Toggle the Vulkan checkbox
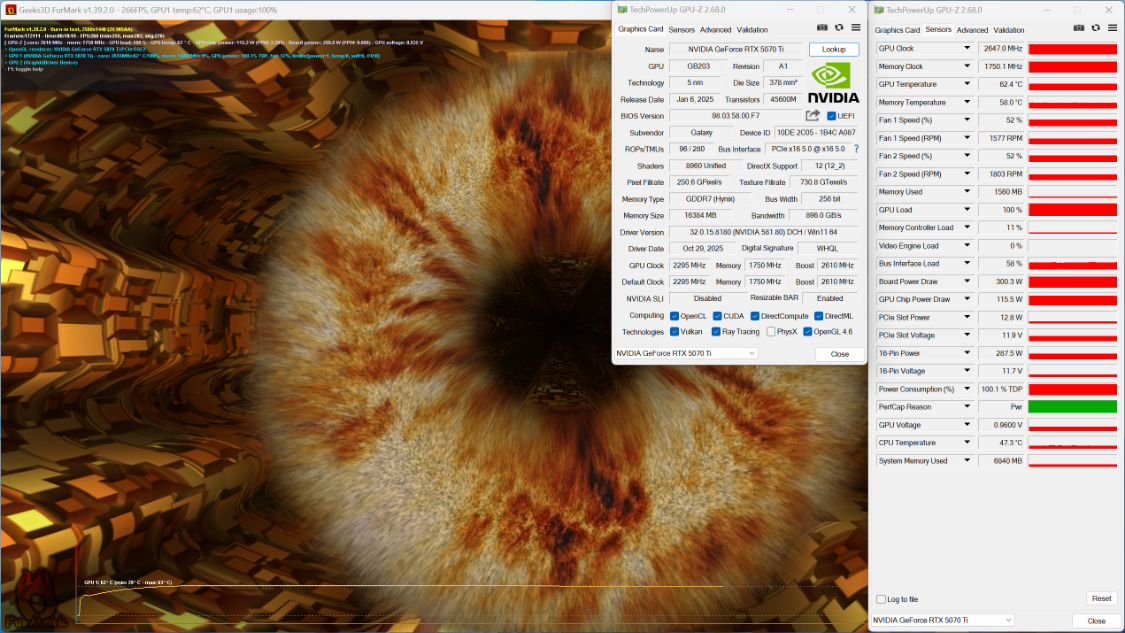The image size is (1125, 633). [674, 332]
